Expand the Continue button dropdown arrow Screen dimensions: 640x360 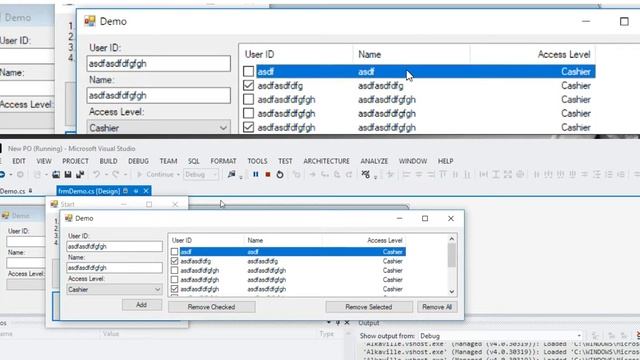click(178, 175)
